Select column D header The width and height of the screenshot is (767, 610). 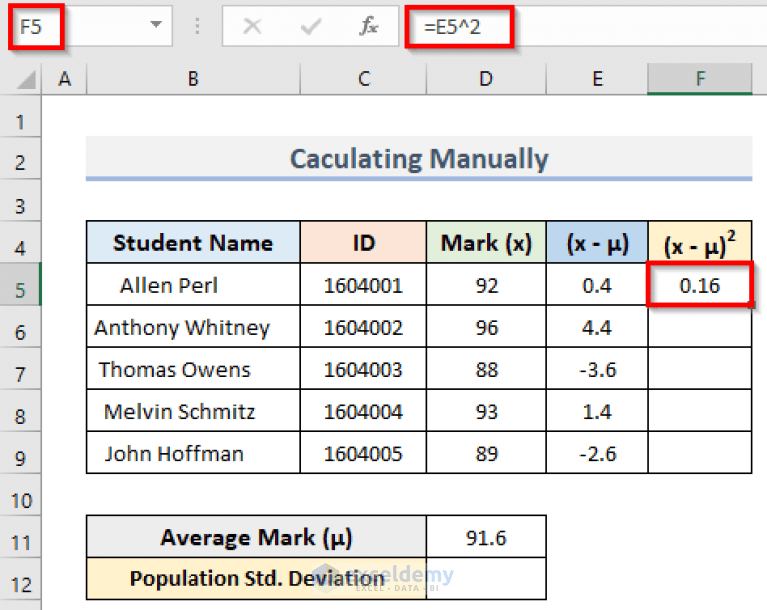(x=486, y=79)
